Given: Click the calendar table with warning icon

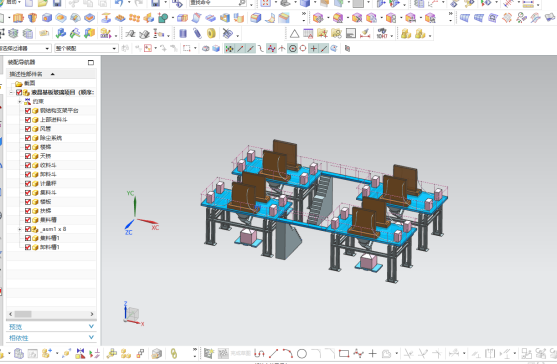Looking at the screenshot, I should [x=308, y=34].
